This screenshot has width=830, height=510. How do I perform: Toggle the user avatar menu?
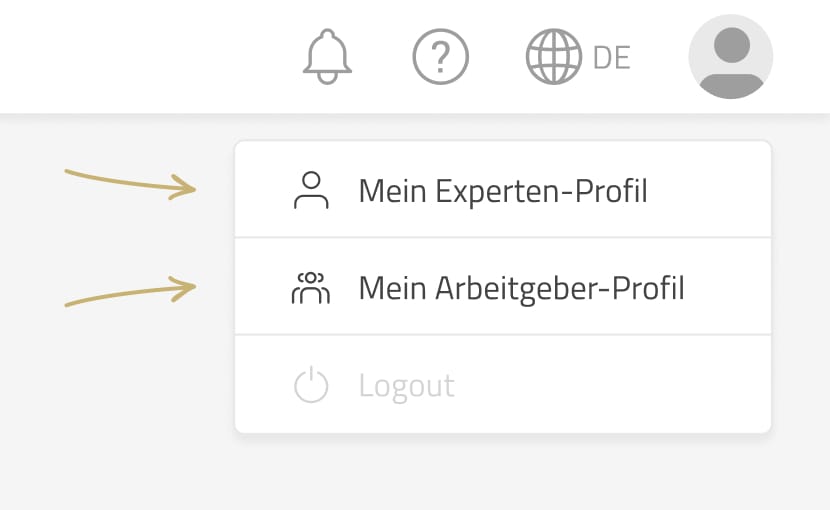(x=731, y=57)
